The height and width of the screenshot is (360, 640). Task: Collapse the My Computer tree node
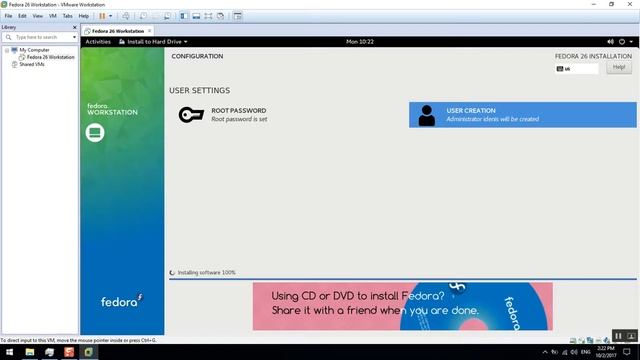[x=7, y=50]
